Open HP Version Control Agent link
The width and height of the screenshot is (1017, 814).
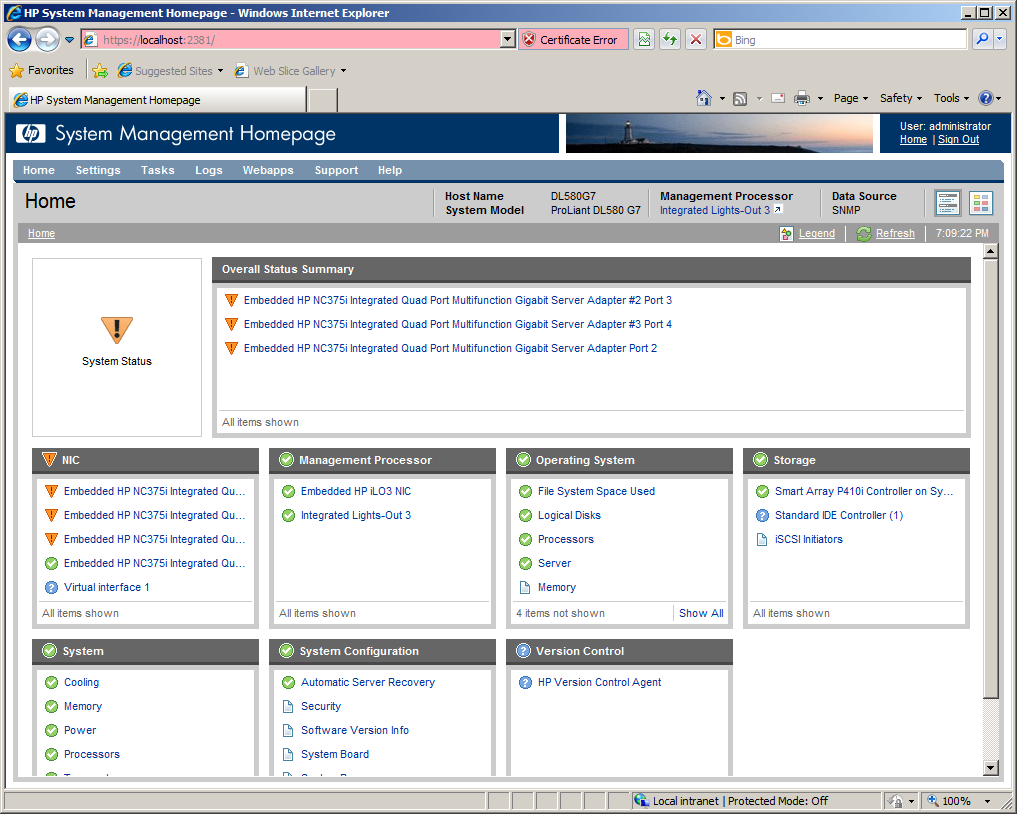599,682
